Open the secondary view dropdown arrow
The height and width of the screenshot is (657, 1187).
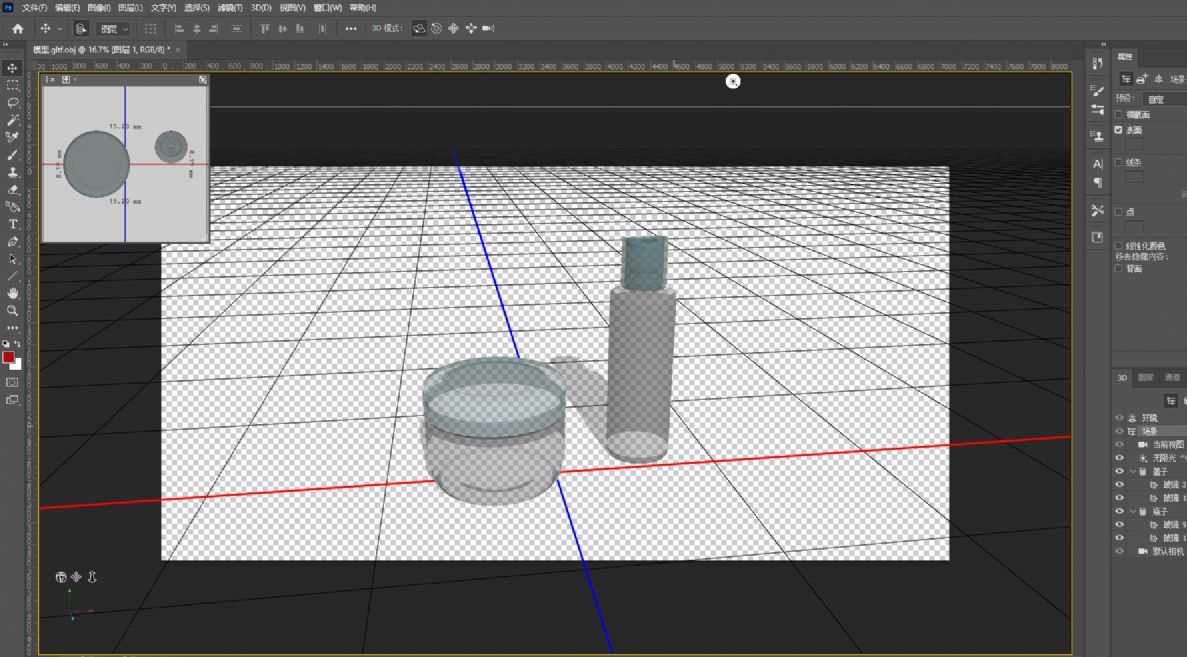click(x=75, y=79)
